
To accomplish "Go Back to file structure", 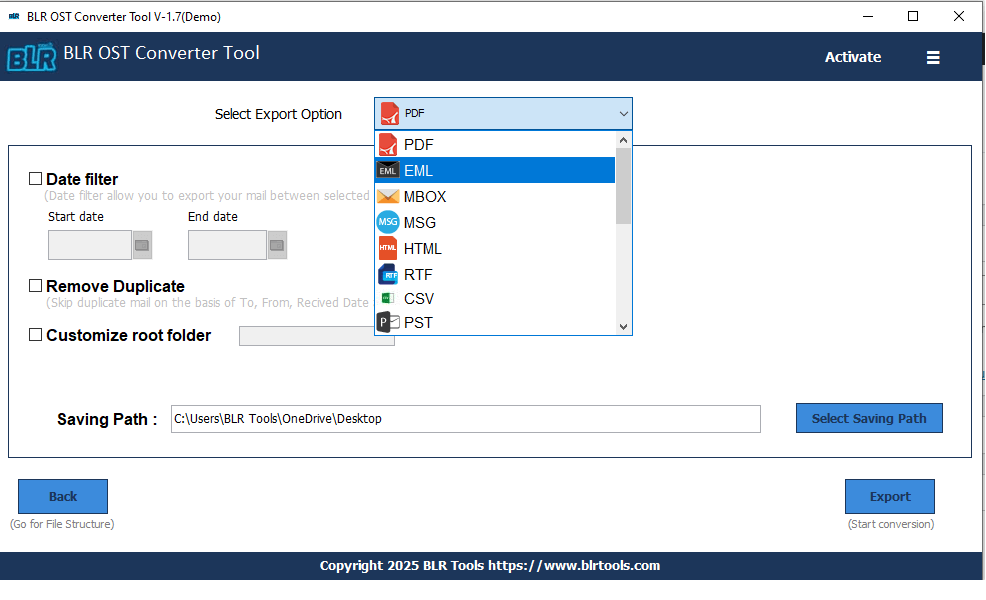I will 63,496.
